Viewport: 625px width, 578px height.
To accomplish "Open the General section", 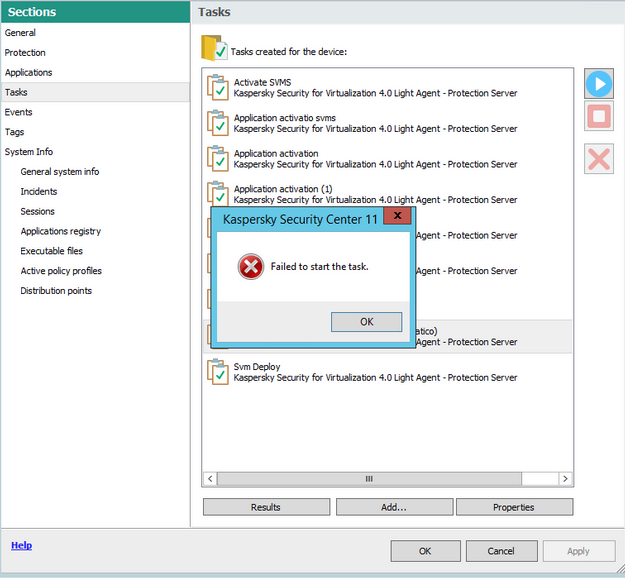I will (20, 33).
